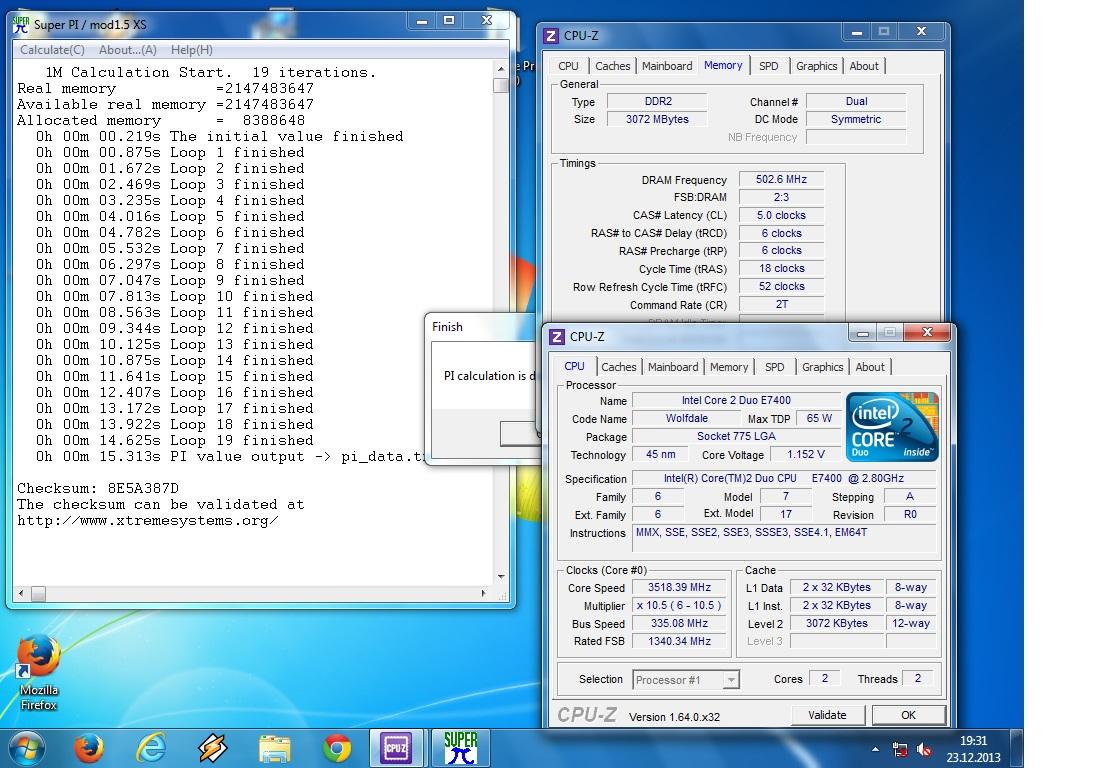The width and height of the screenshot is (1093, 768).
Task: Launch Firefox from the taskbar
Action: coord(89,749)
